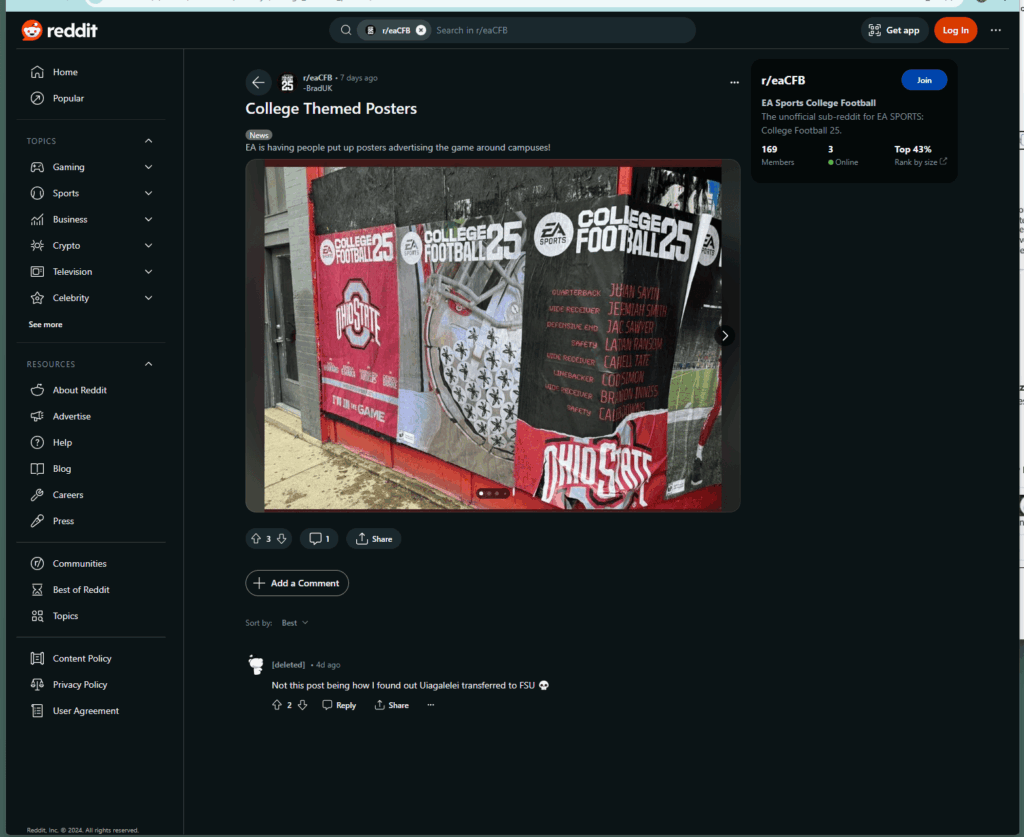The width and height of the screenshot is (1024, 837).
Task: Expand the Gaming topic
Action: coord(148,167)
